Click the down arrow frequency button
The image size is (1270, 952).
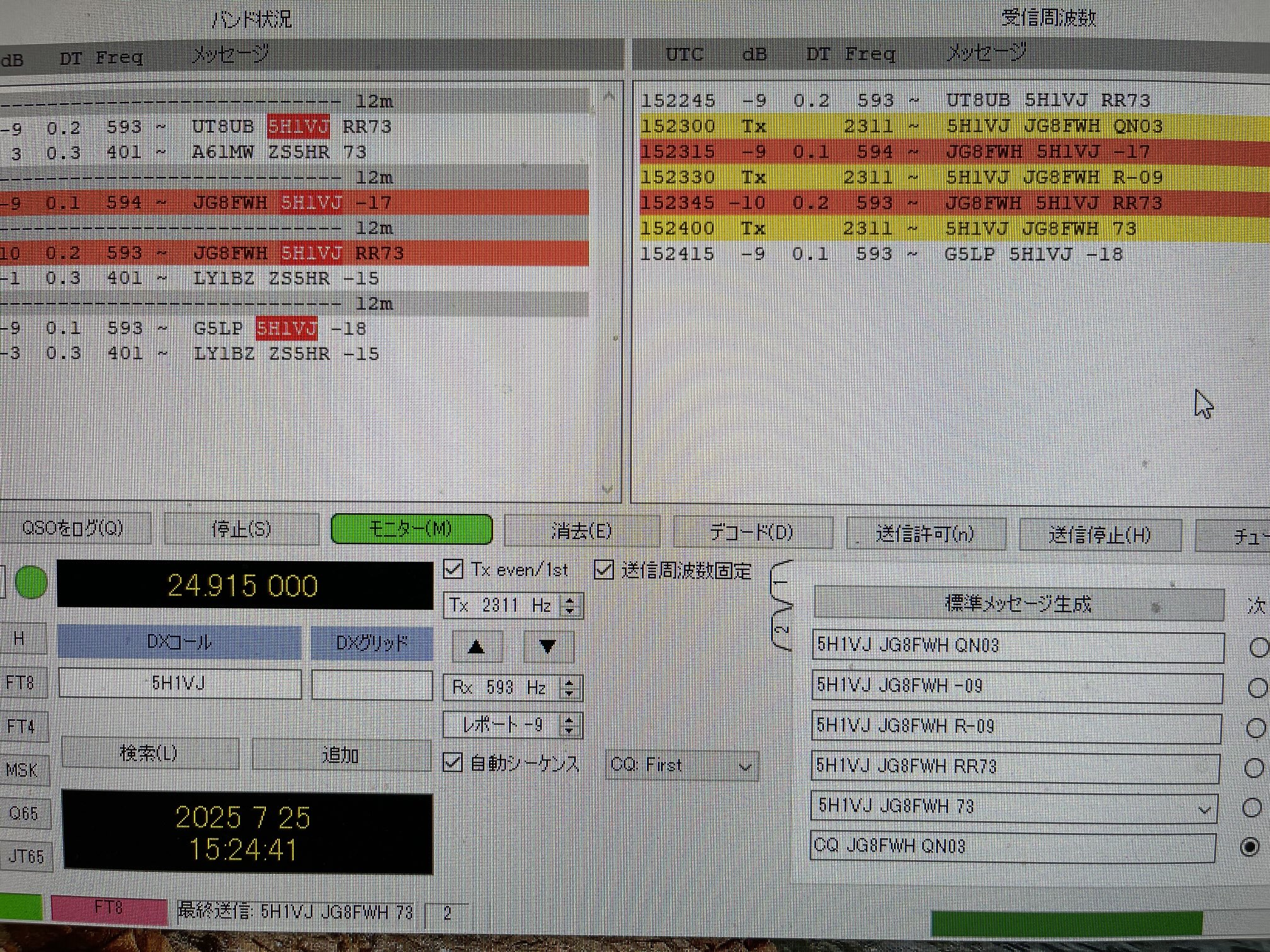coord(547,647)
